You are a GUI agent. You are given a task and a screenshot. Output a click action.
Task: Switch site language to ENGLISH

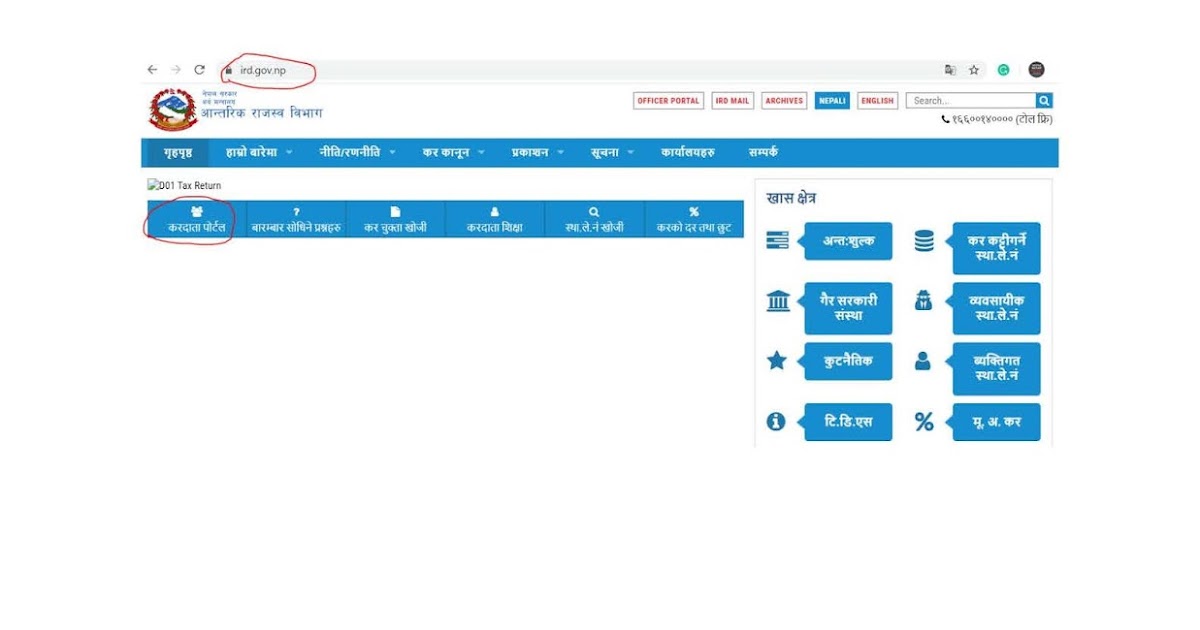[877, 101]
